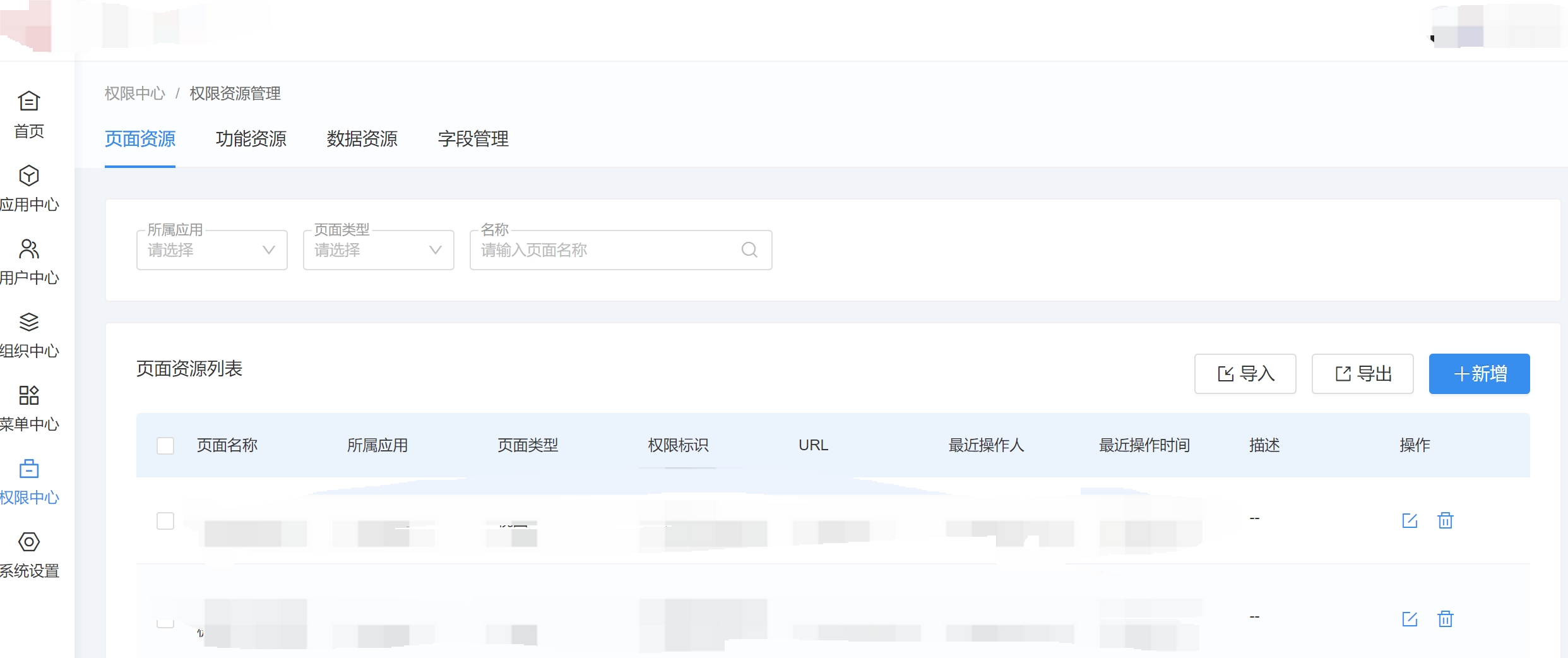Image resolution: width=1568 pixels, height=658 pixels.
Task: Toggle the select-all checkbox in table header
Action: (165, 446)
